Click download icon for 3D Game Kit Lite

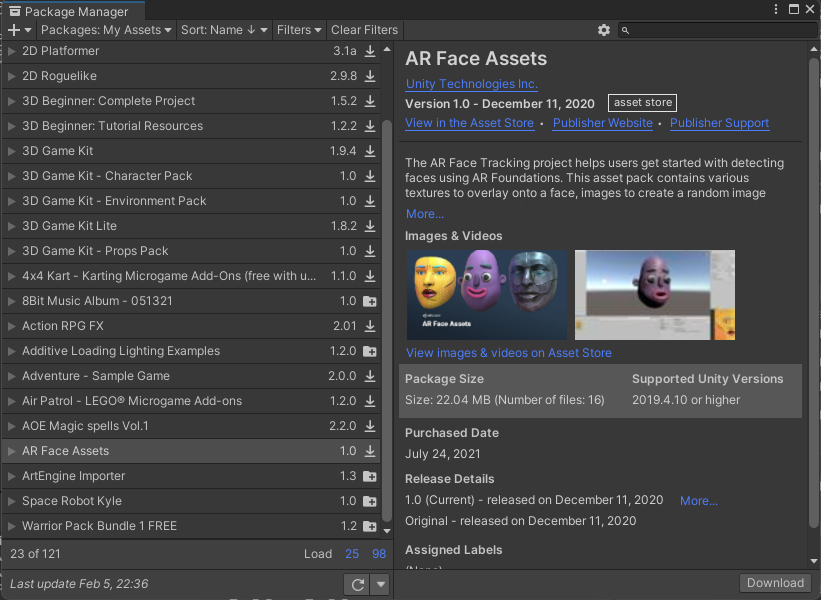coord(370,226)
